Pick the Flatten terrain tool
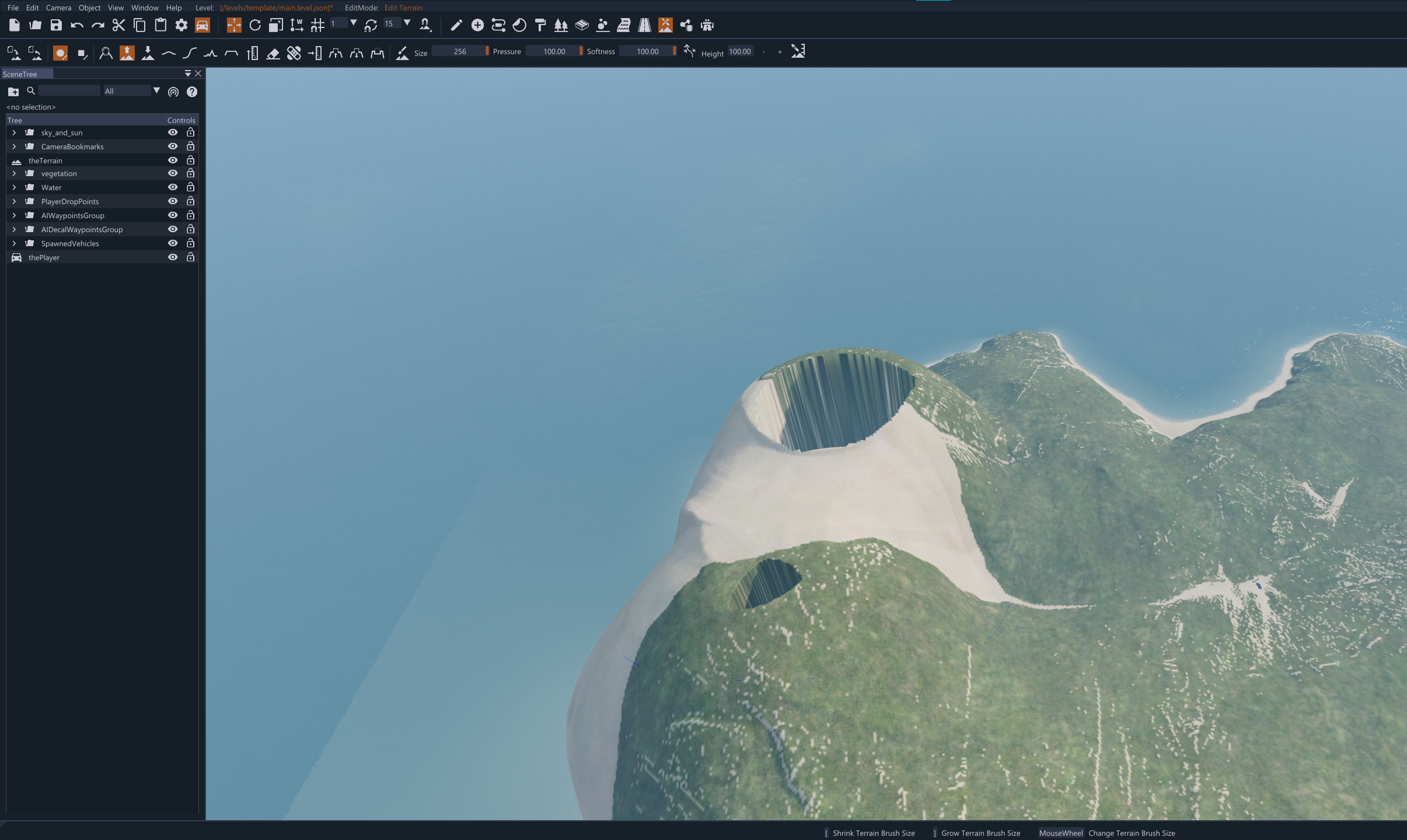The height and width of the screenshot is (840, 1407). [x=232, y=53]
